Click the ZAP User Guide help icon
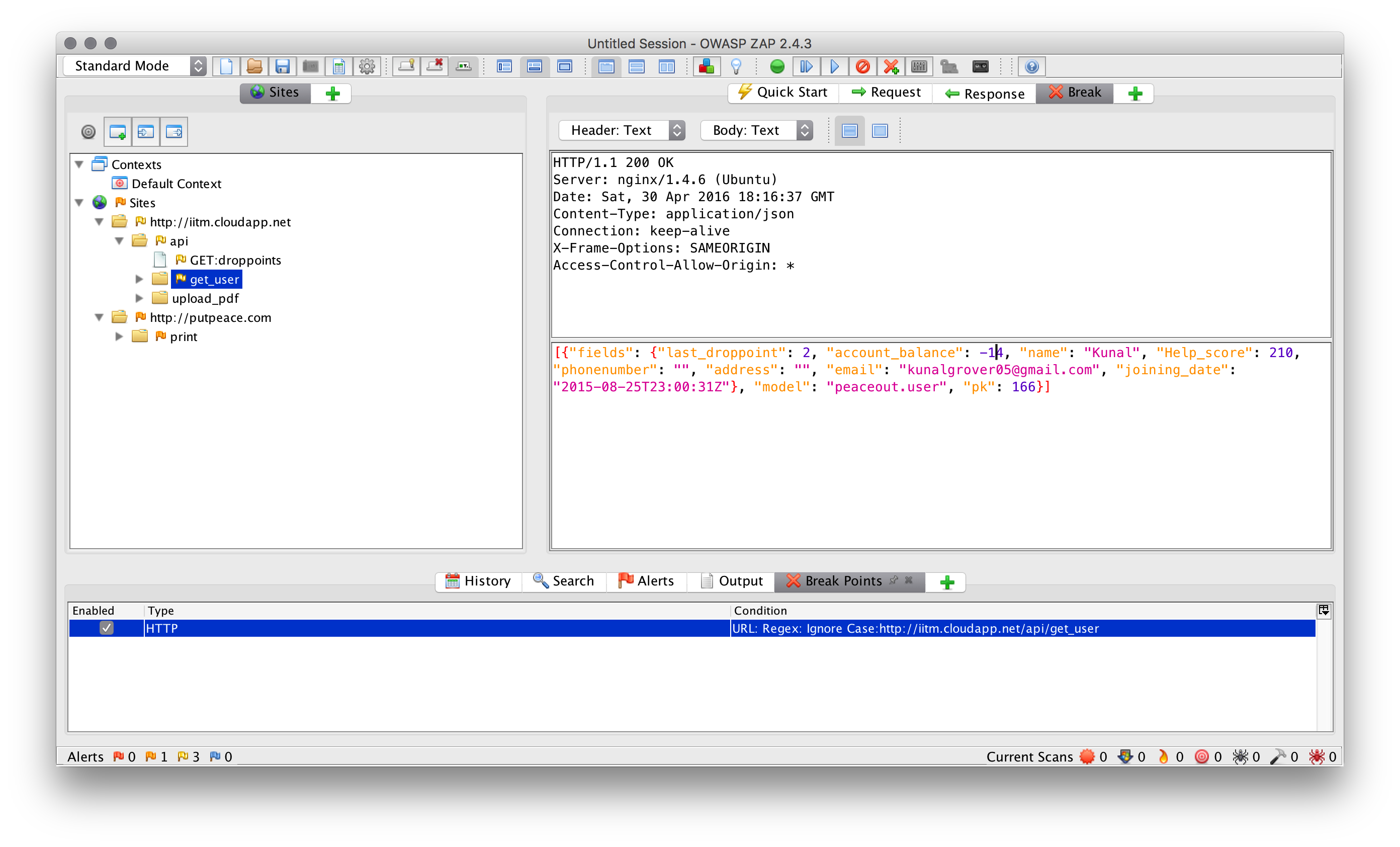 coord(1032,66)
